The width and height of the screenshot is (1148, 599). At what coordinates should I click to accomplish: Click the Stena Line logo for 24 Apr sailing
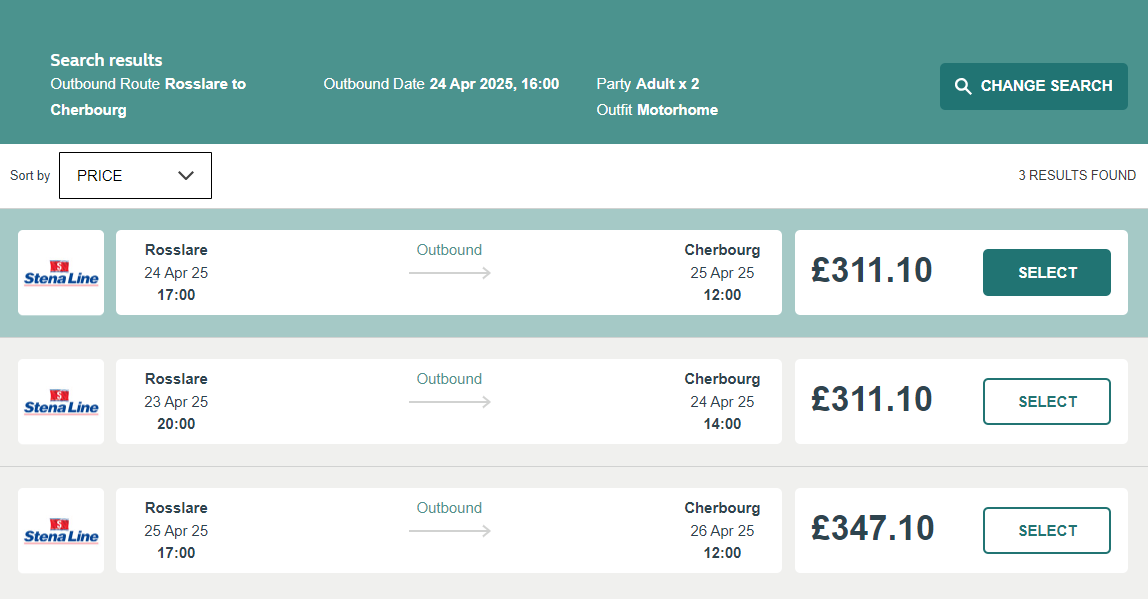tap(61, 273)
